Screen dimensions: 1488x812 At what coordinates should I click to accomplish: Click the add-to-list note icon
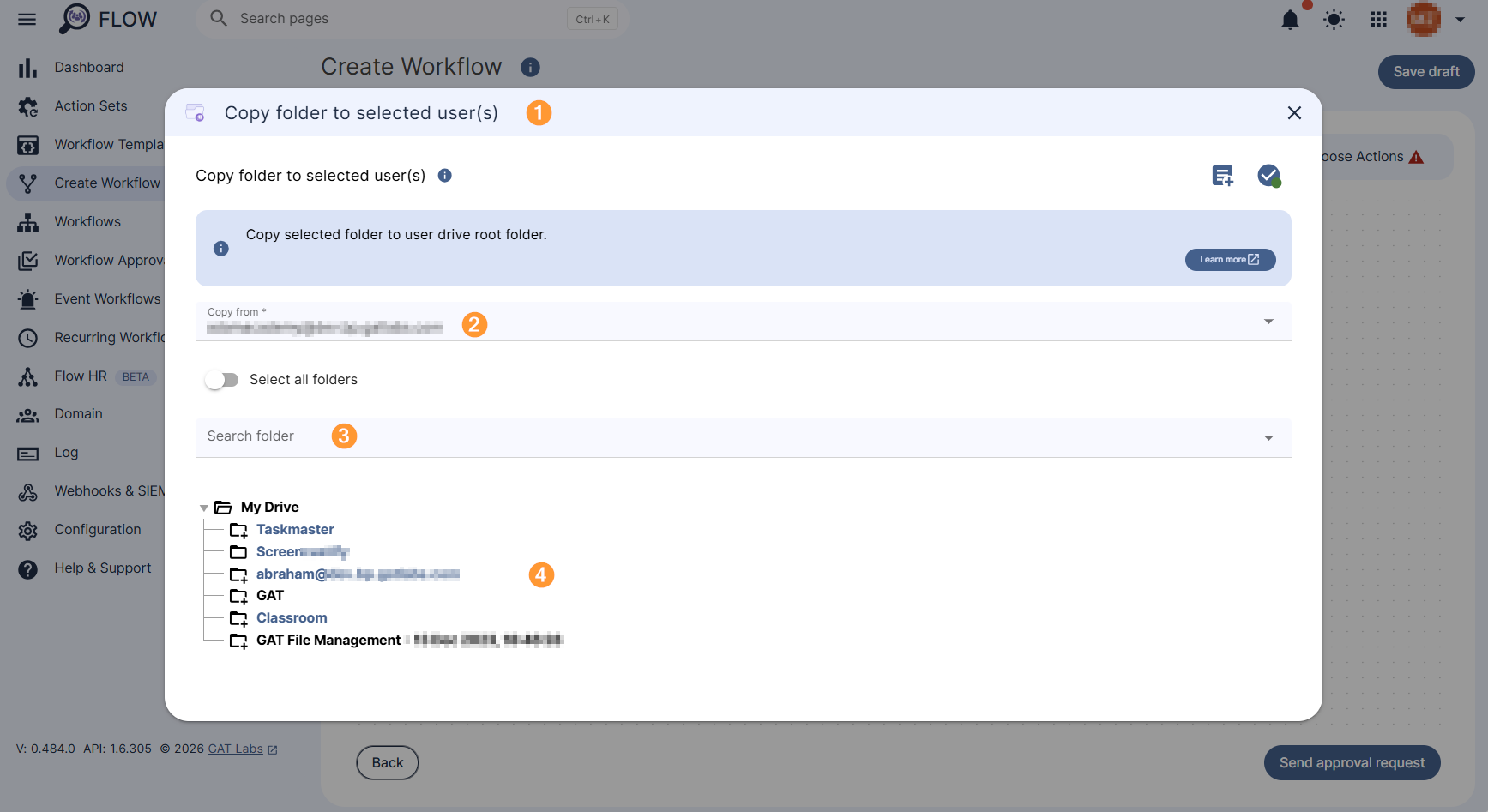pos(1222,176)
